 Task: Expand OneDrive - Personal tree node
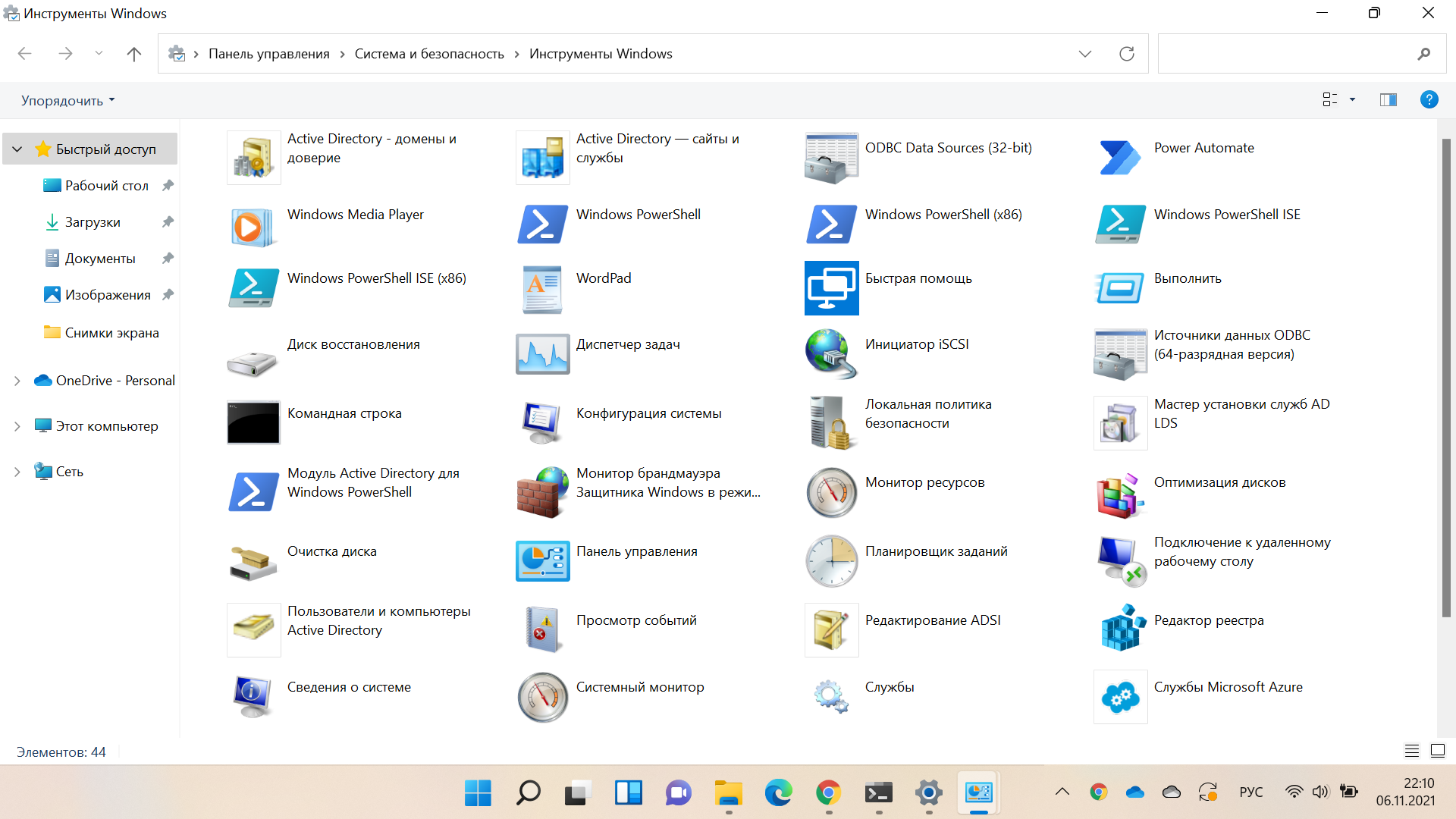click(17, 381)
